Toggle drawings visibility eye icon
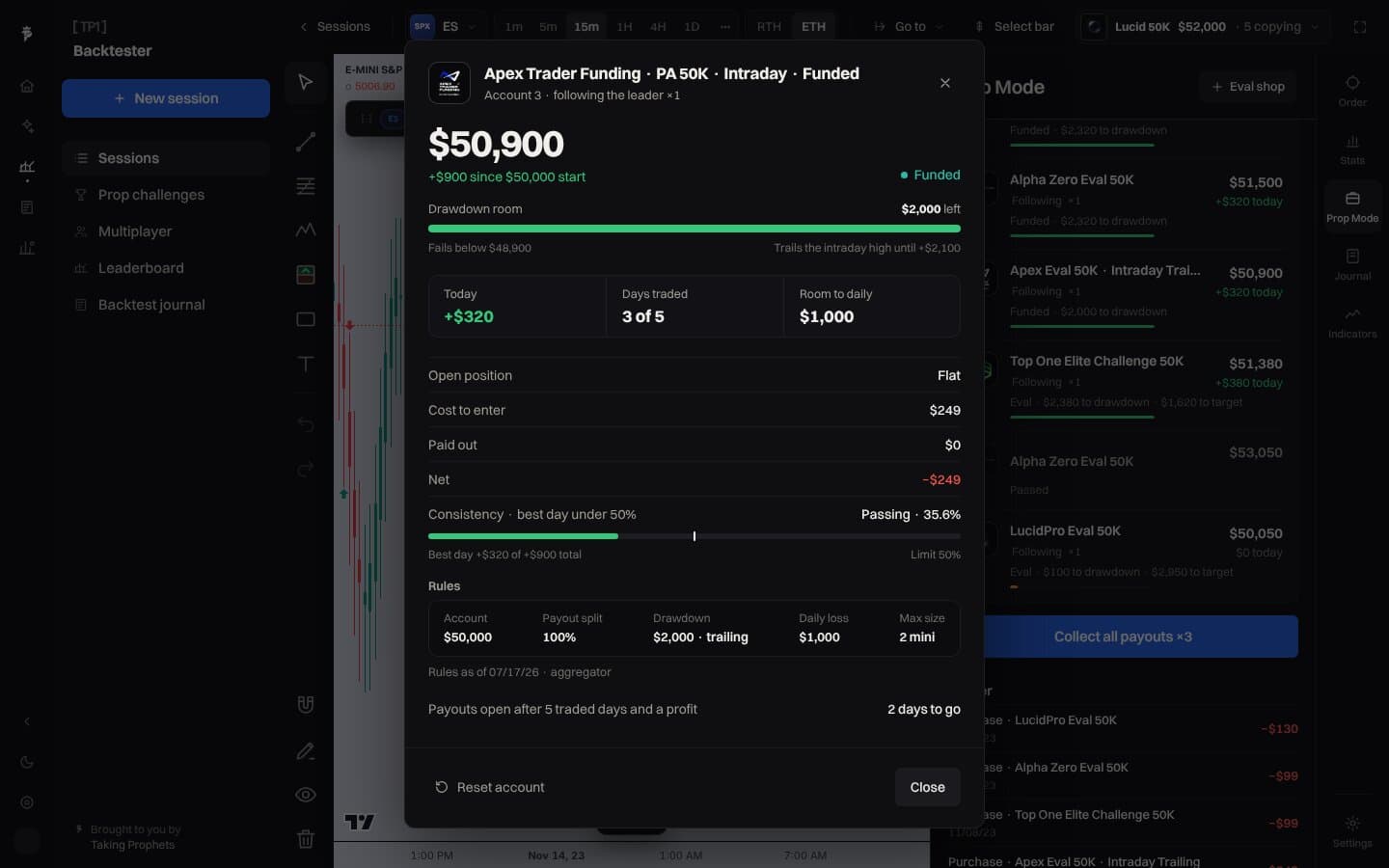This screenshot has height=868, width=1389. click(306, 795)
